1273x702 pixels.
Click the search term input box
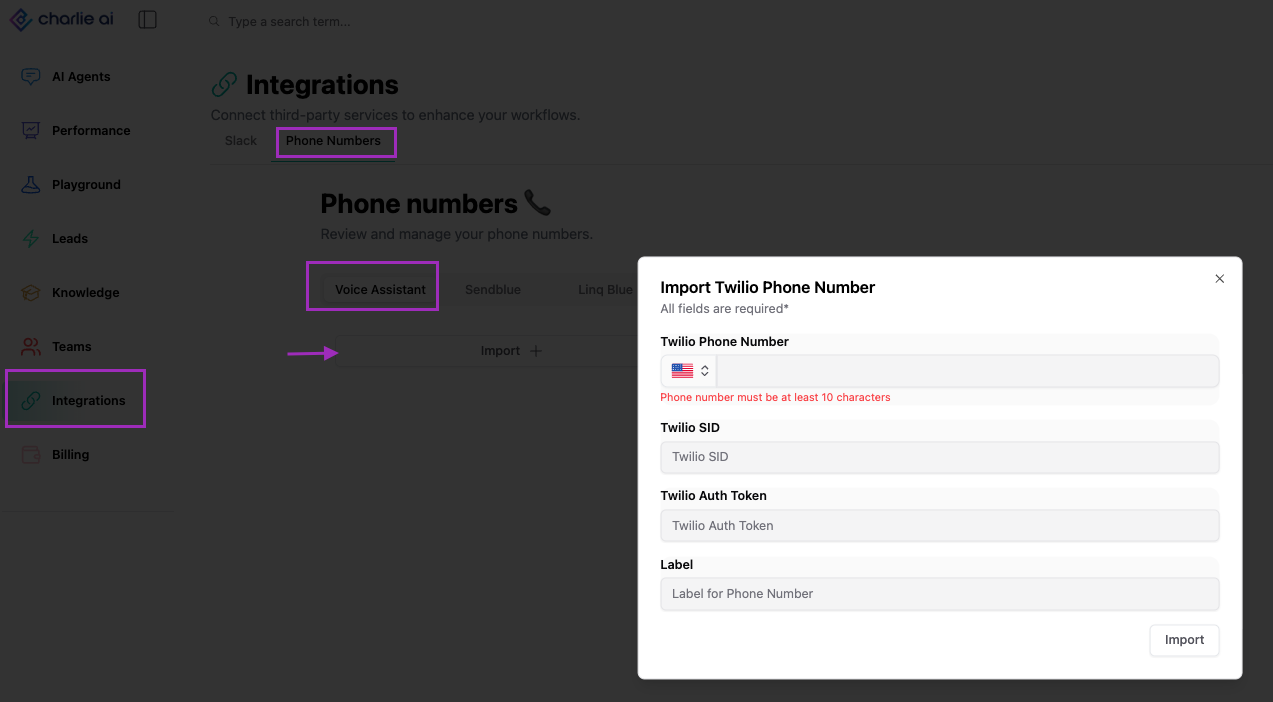289,22
